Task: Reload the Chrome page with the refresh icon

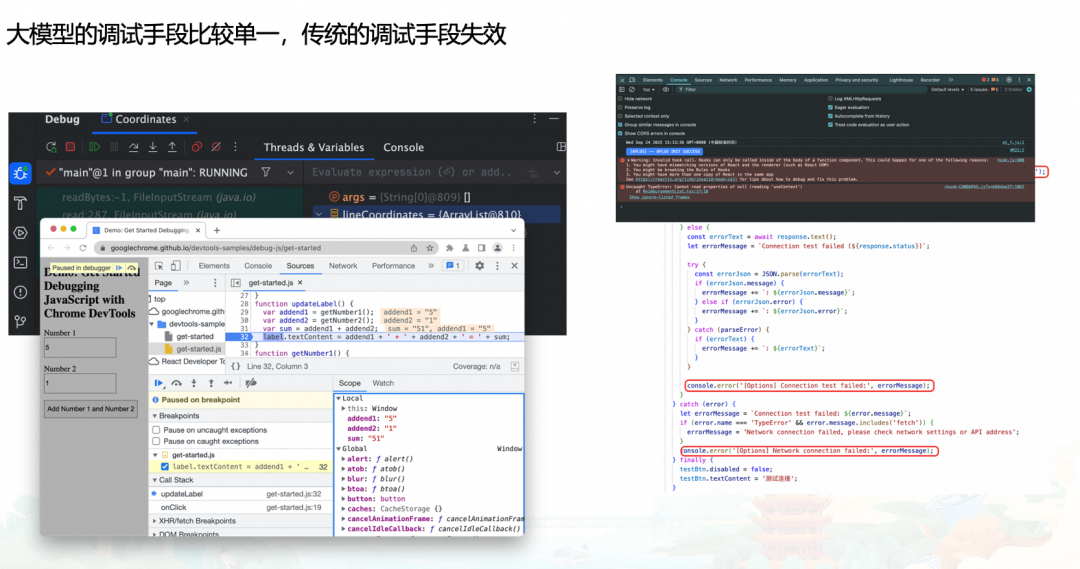Action: pos(83,248)
